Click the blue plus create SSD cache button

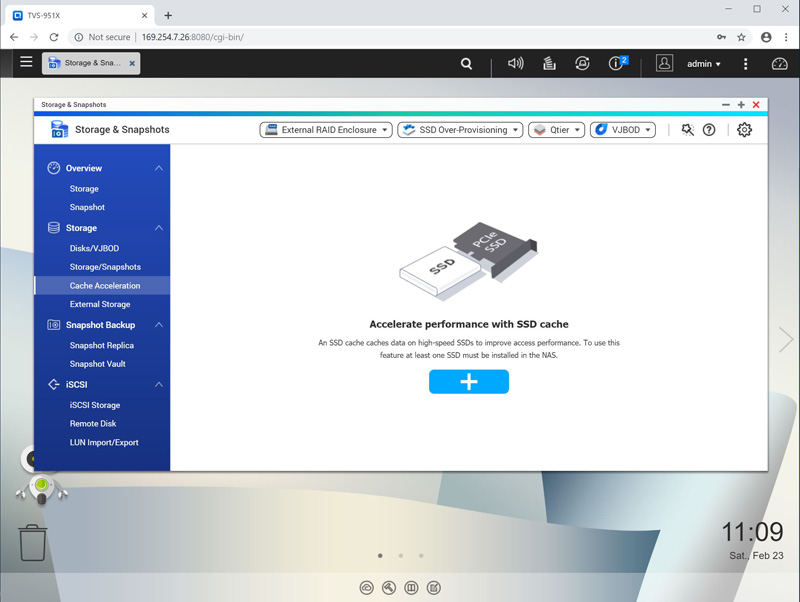469,382
